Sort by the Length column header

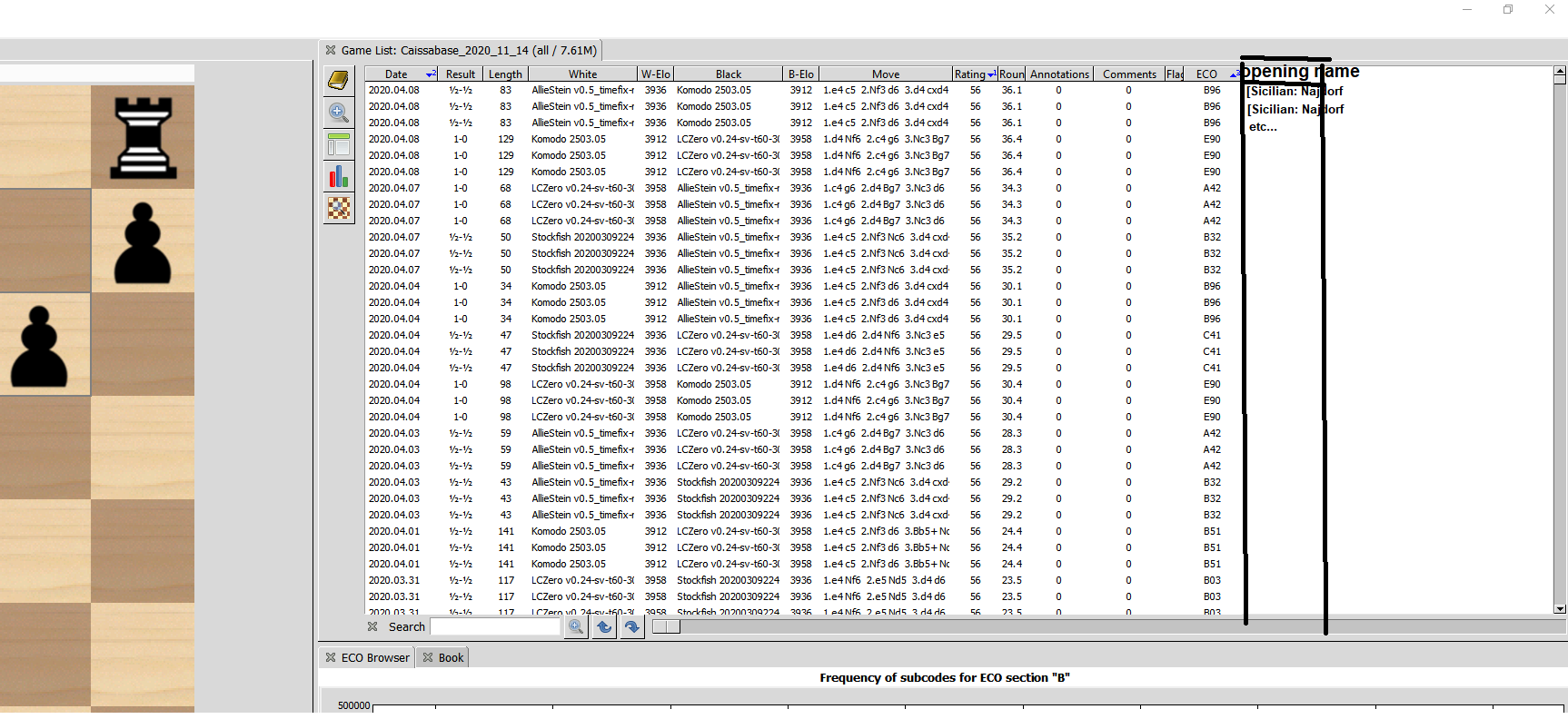coord(505,74)
